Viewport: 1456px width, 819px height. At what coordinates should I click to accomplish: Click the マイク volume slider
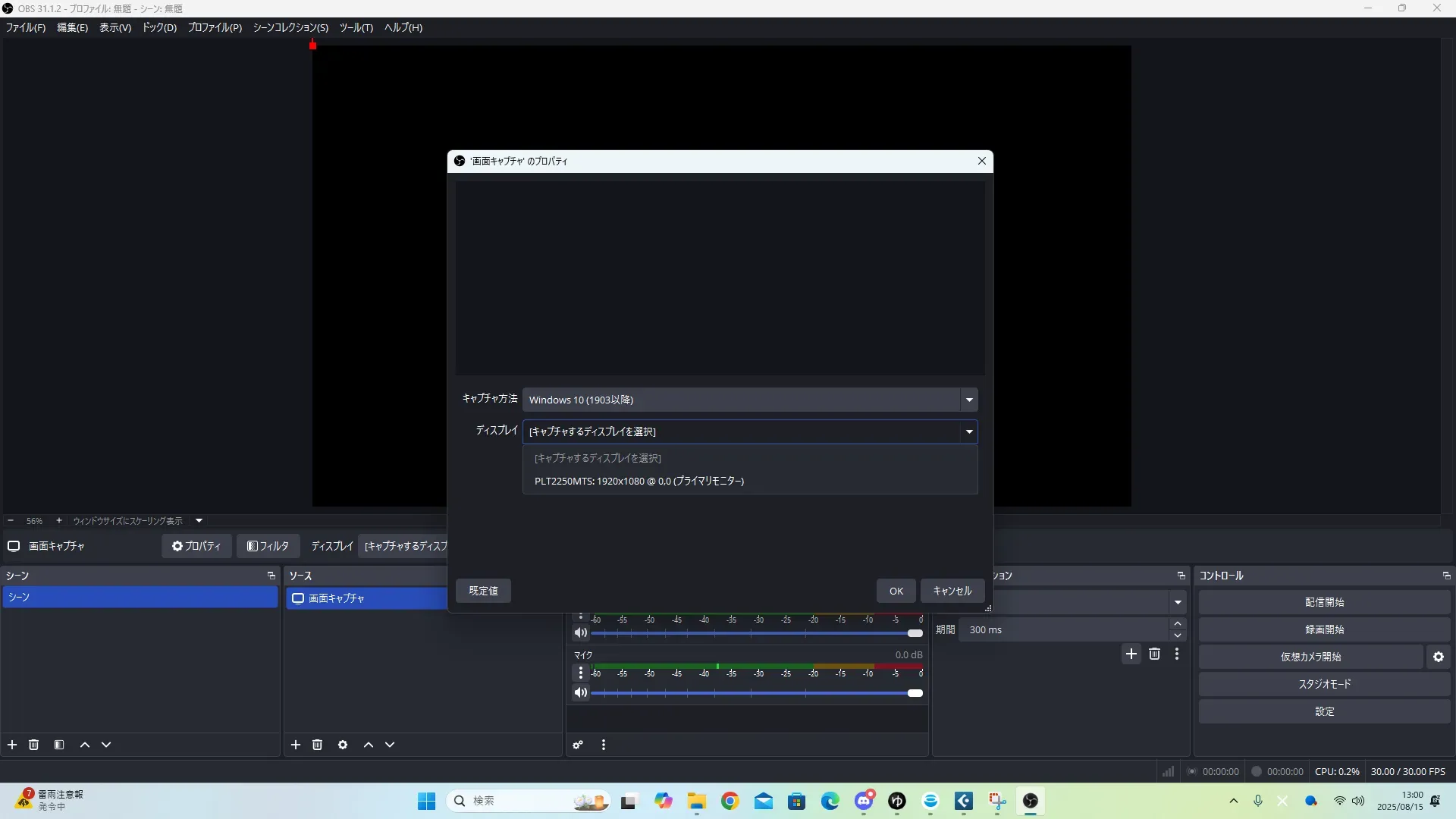pyautogui.click(x=755, y=693)
